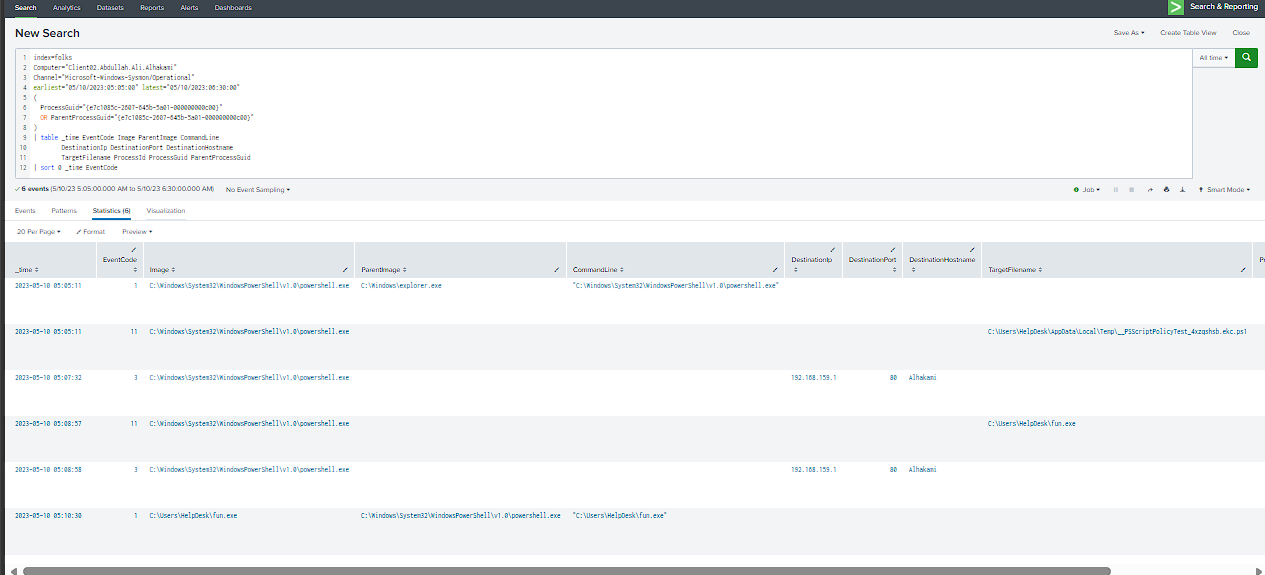Open the Job dropdown menu

click(1086, 189)
